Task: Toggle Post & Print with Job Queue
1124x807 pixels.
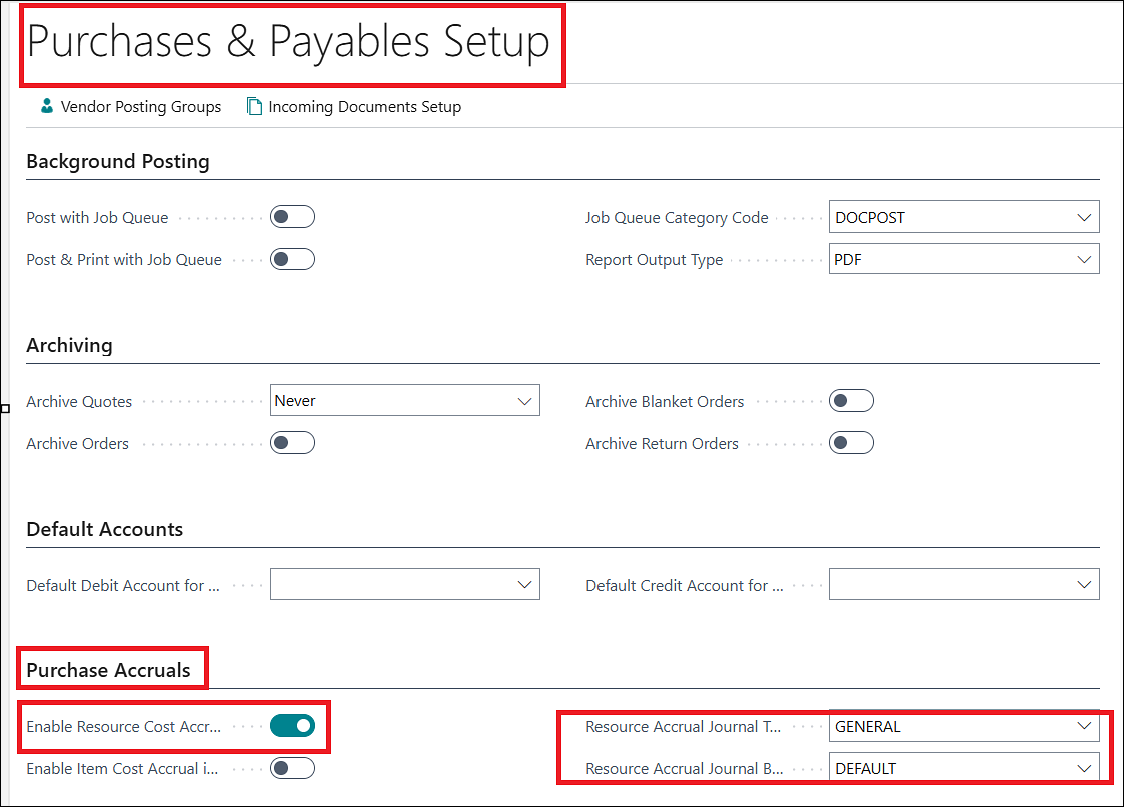Action: [292, 259]
